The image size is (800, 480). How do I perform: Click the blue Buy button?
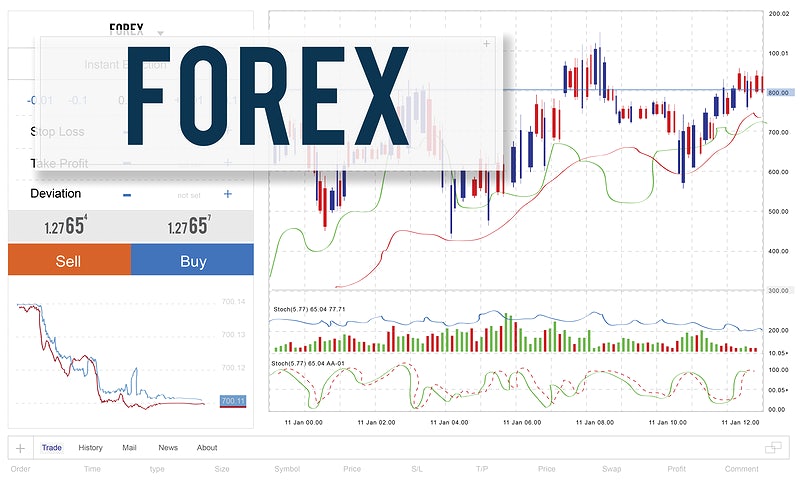point(192,260)
